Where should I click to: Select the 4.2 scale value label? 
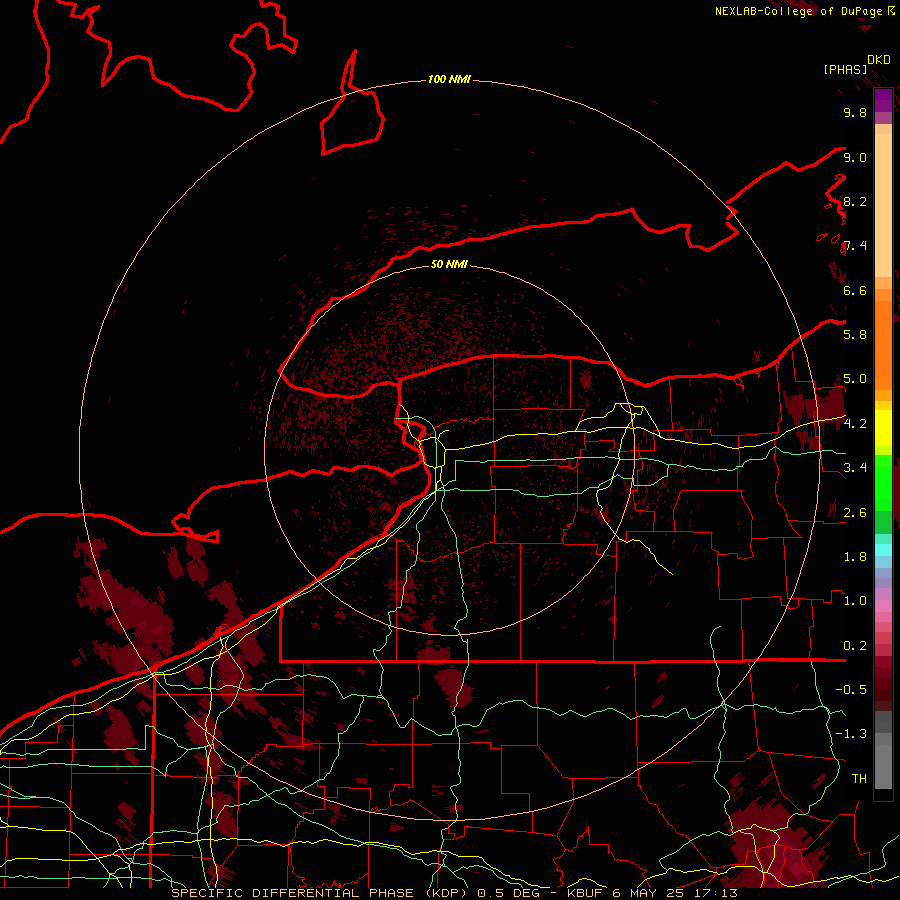[x=855, y=424]
